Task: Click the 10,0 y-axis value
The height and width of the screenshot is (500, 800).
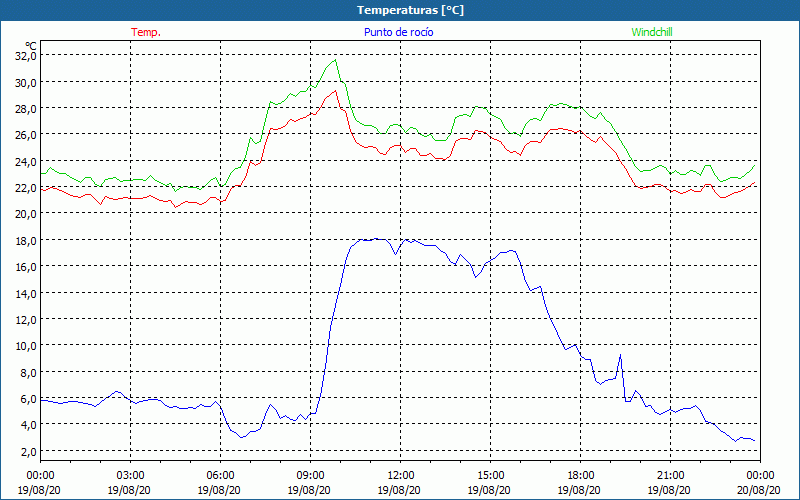Action: coord(26,346)
